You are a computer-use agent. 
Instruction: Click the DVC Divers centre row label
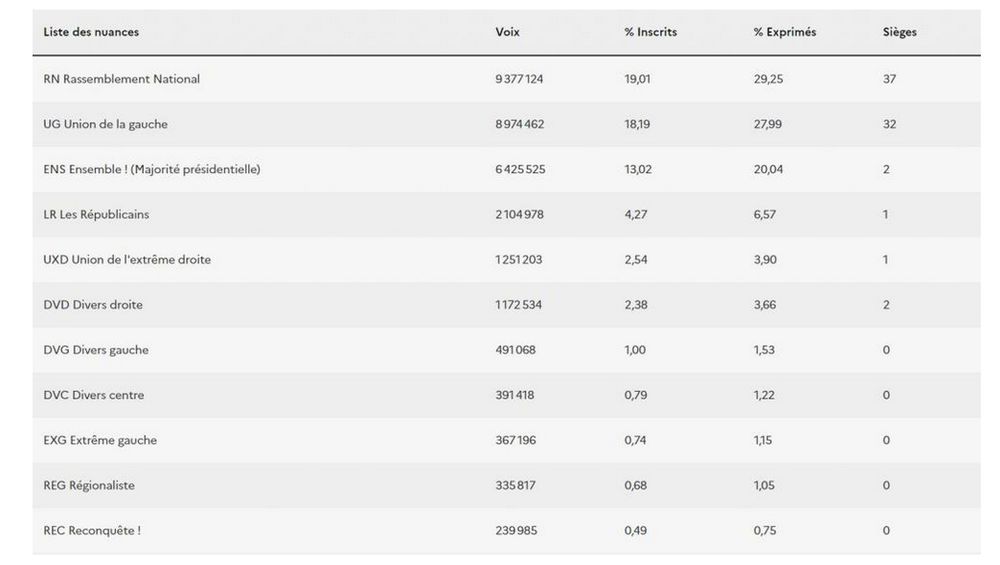(93, 395)
